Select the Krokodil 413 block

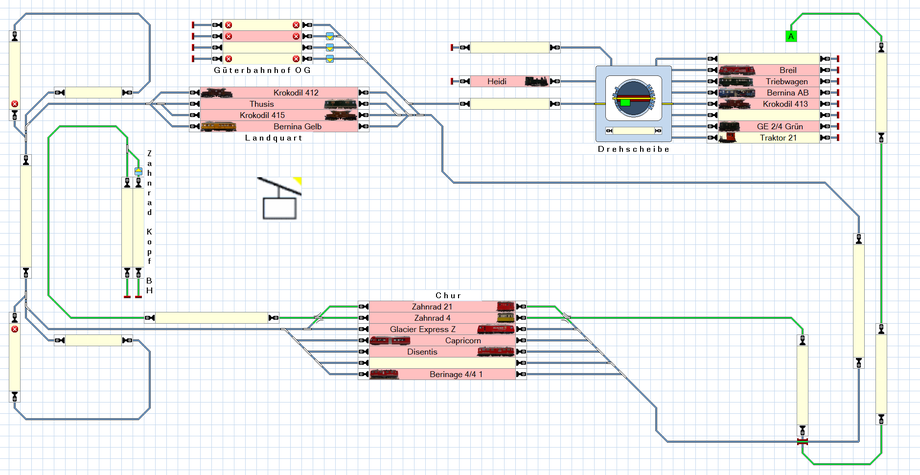[x=769, y=104]
